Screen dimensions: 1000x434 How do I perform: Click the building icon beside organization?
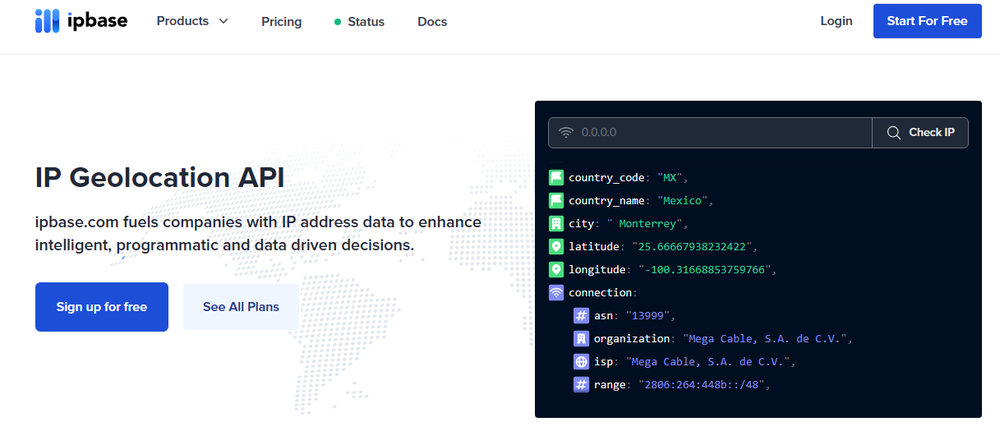click(581, 338)
